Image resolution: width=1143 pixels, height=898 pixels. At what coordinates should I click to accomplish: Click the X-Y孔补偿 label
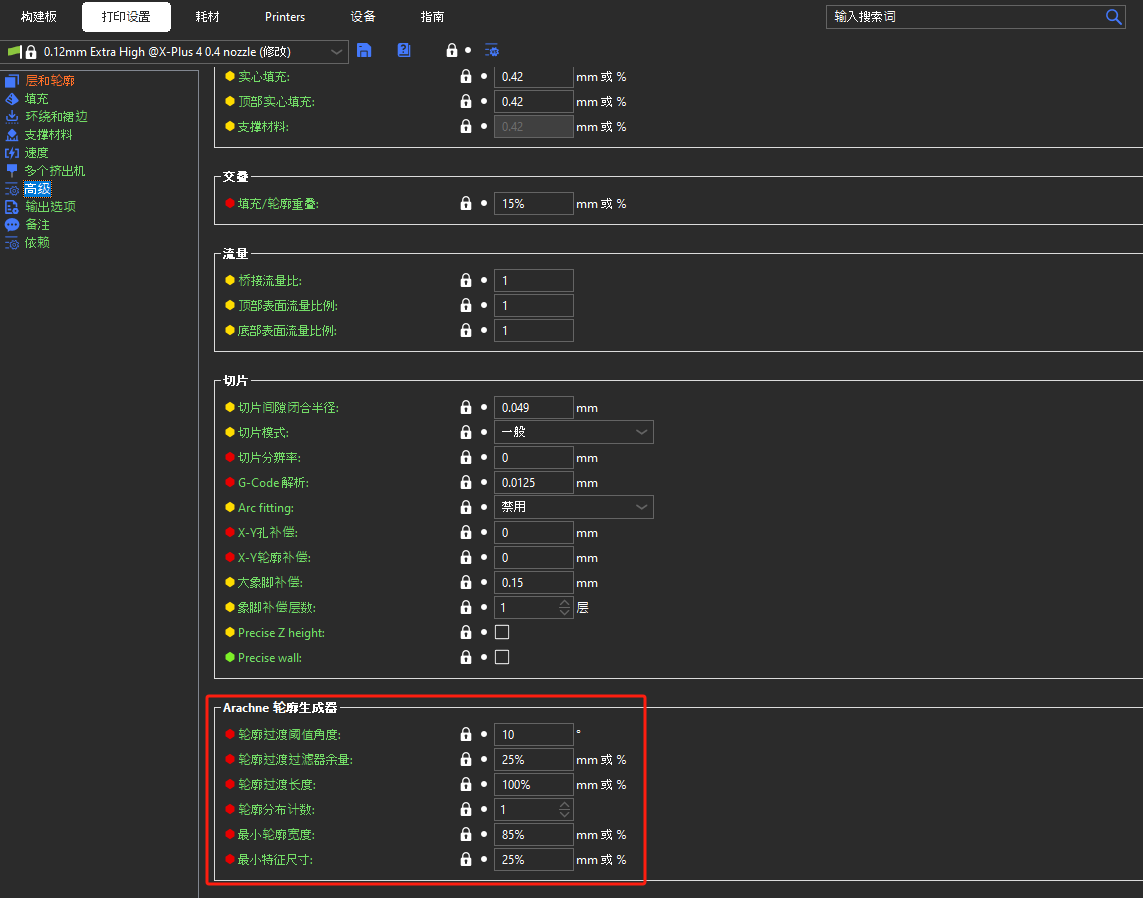tap(268, 533)
